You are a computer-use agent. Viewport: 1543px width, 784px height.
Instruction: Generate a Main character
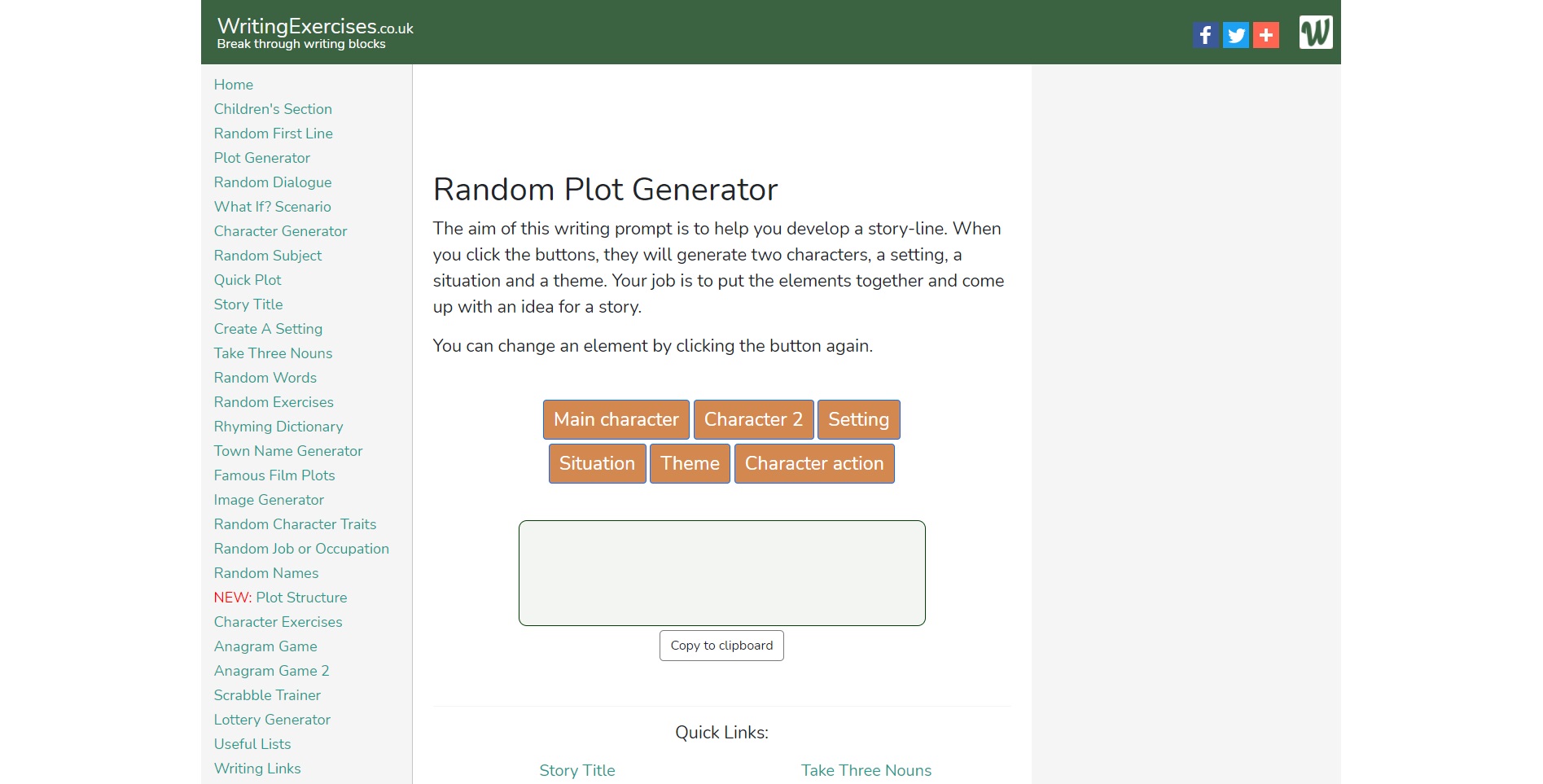pyautogui.click(x=616, y=419)
